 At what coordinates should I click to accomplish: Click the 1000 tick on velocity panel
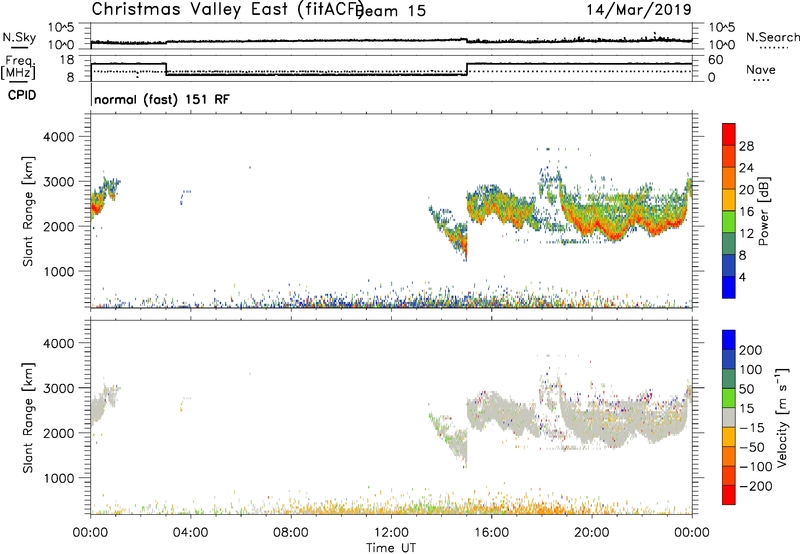point(58,478)
